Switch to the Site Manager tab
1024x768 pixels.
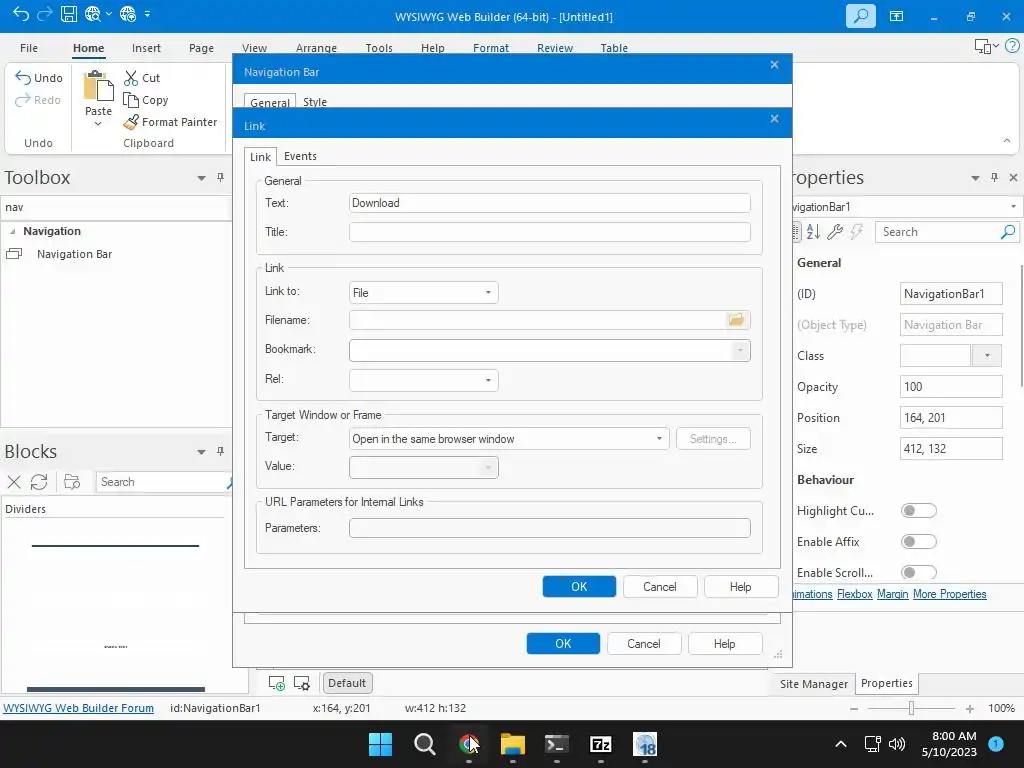pyautogui.click(x=814, y=684)
